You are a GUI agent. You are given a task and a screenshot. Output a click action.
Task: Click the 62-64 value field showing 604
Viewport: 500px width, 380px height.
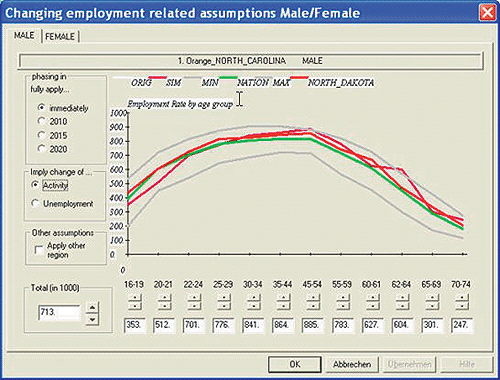[402, 325]
